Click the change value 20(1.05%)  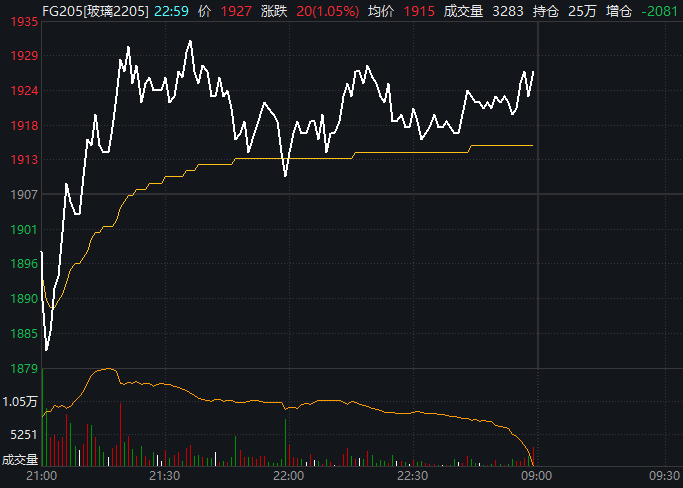[323, 11]
